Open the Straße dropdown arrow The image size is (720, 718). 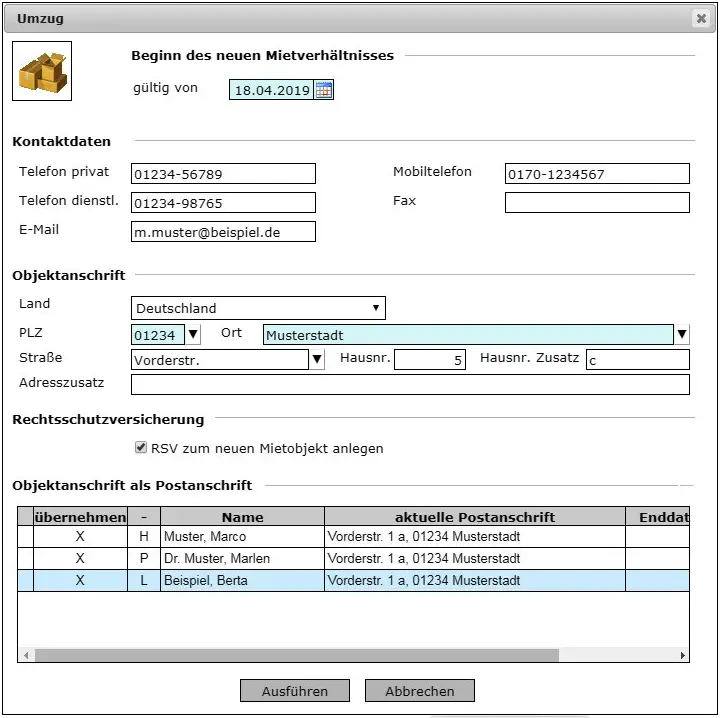[x=317, y=360]
